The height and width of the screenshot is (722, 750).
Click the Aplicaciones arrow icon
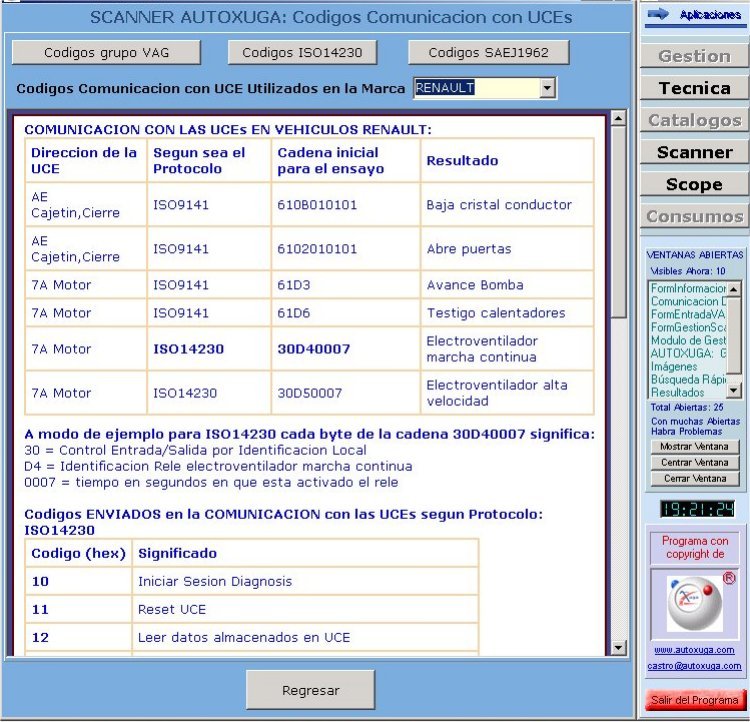[658, 14]
